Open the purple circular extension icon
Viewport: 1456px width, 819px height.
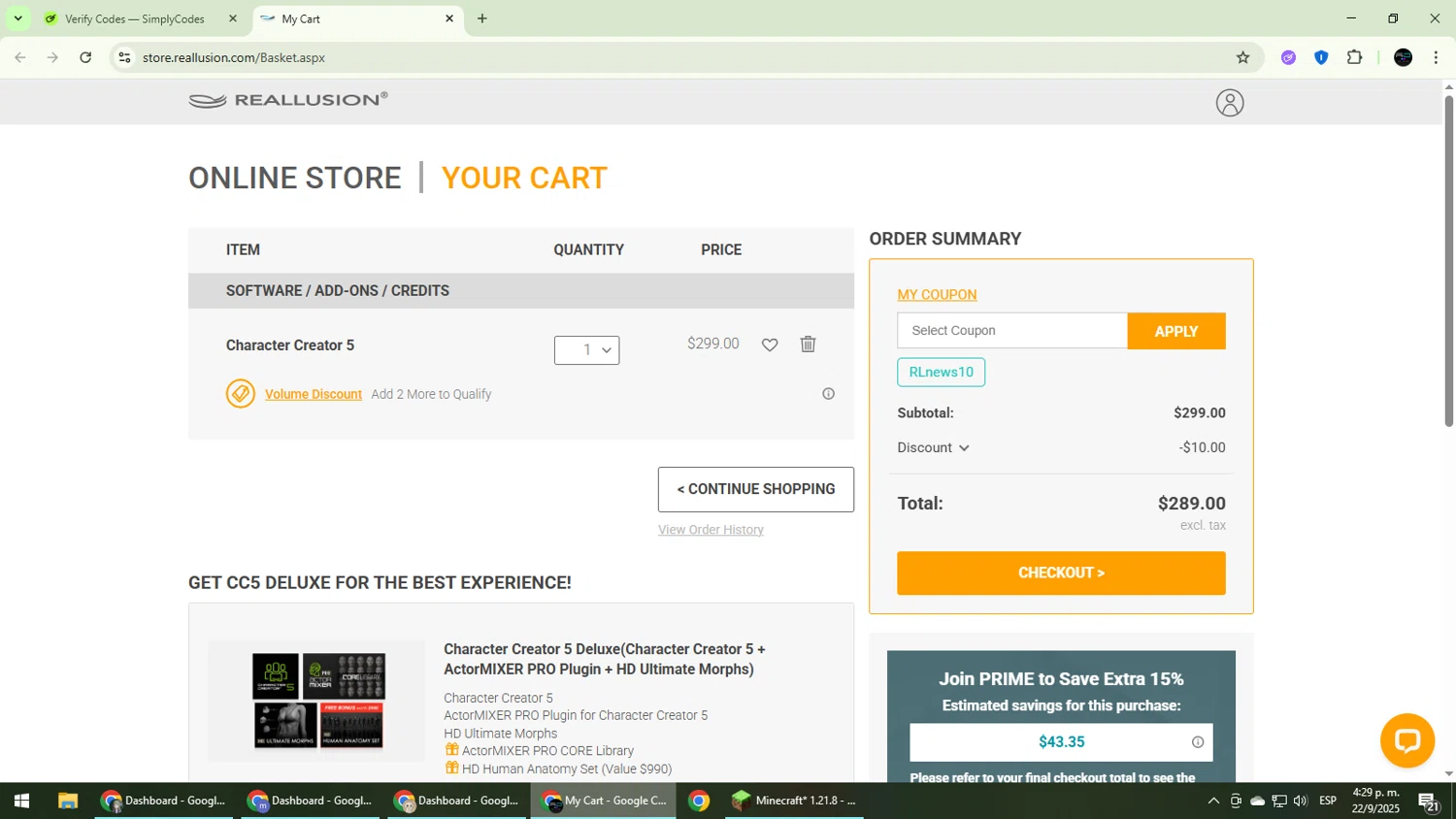click(1288, 57)
